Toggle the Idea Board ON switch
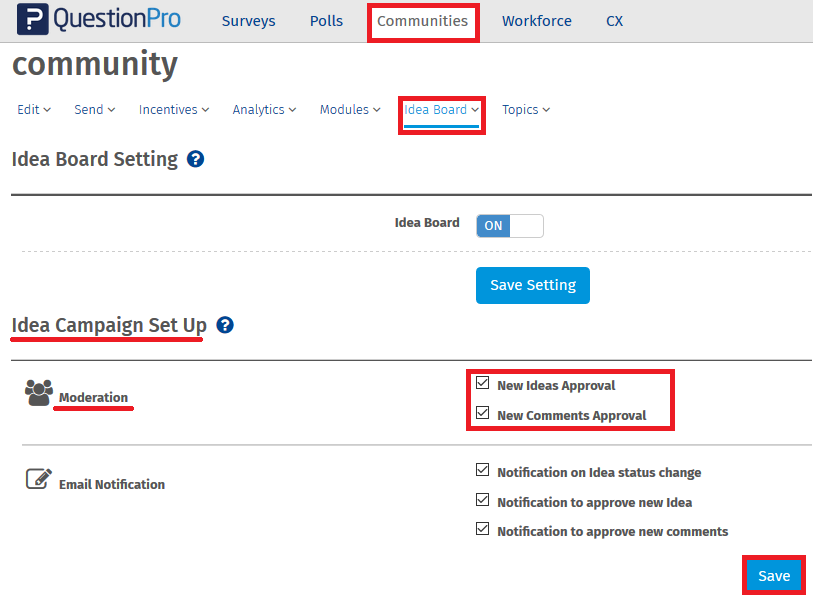The image size is (813, 600). coord(509,226)
